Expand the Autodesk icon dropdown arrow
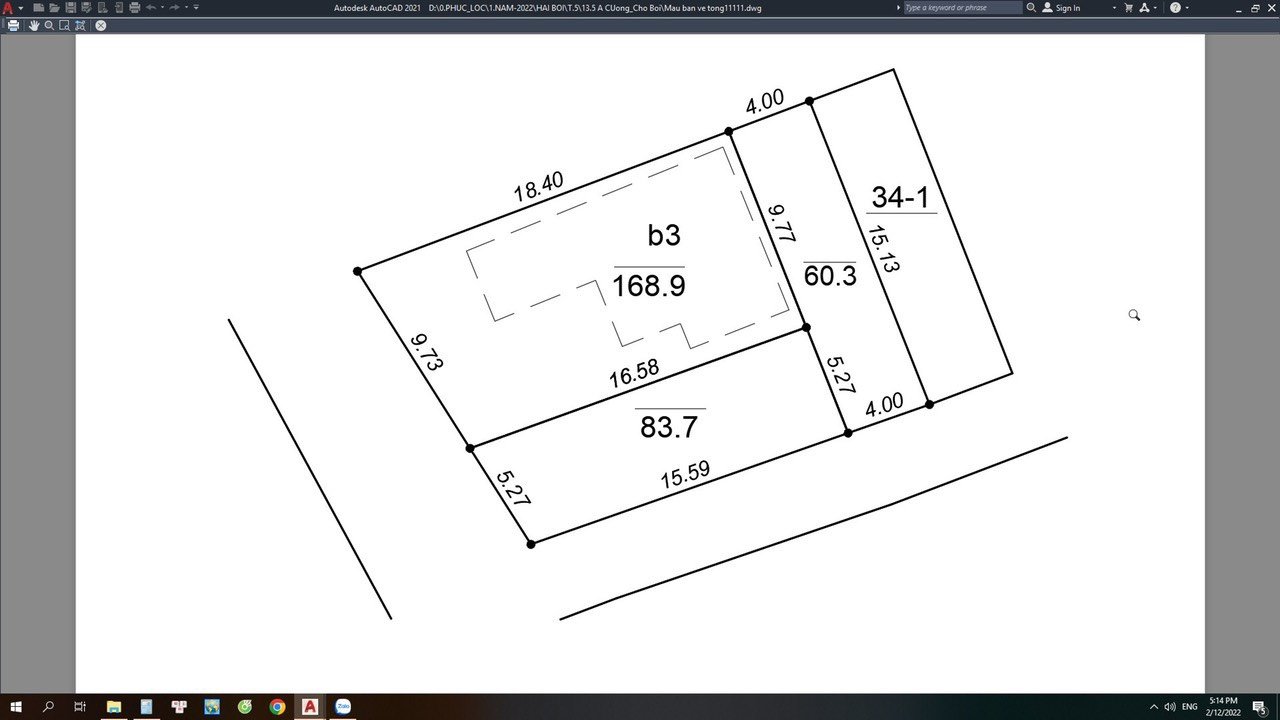The width and height of the screenshot is (1280, 720). tap(1155, 7)
